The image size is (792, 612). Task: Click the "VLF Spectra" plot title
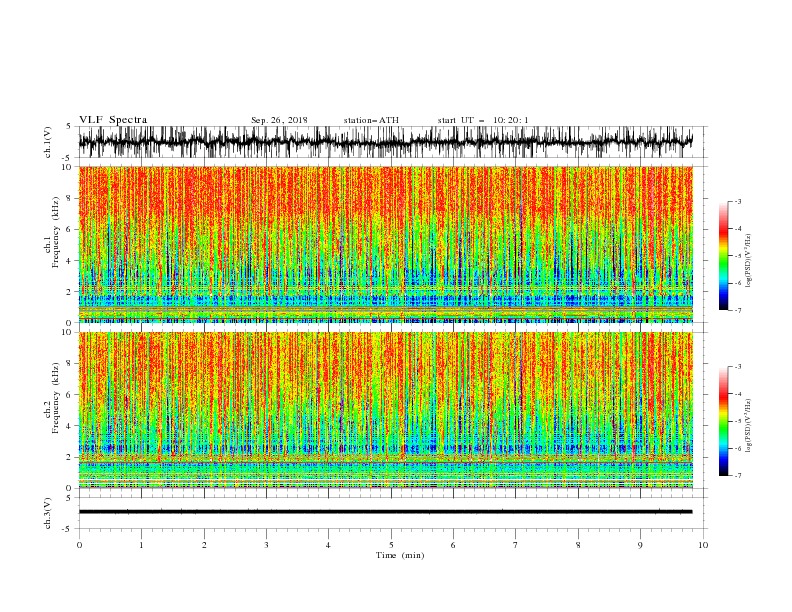tap(113, 120)
